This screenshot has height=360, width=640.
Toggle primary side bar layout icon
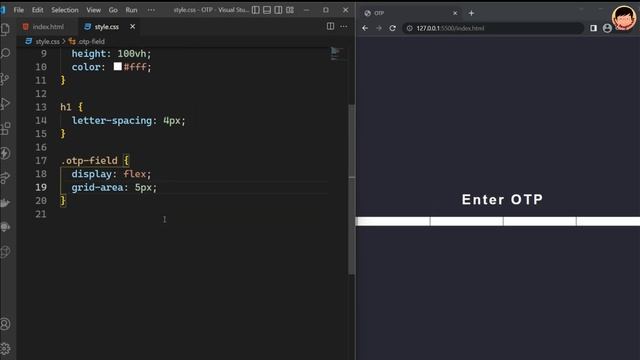(256, 10)
